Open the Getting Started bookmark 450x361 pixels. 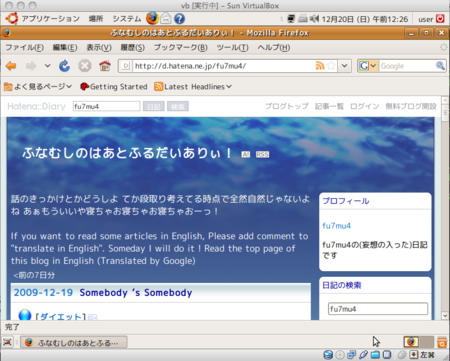(x=114, y=87)
